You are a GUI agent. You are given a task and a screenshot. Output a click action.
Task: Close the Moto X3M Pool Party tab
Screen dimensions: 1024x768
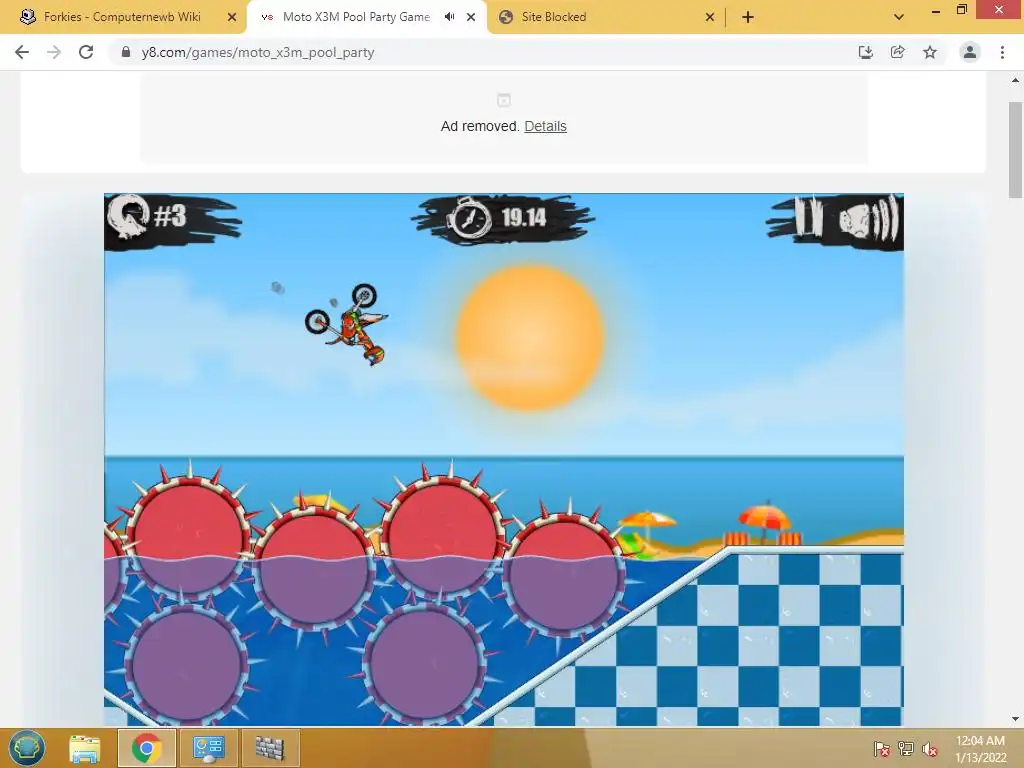point(471,17)
